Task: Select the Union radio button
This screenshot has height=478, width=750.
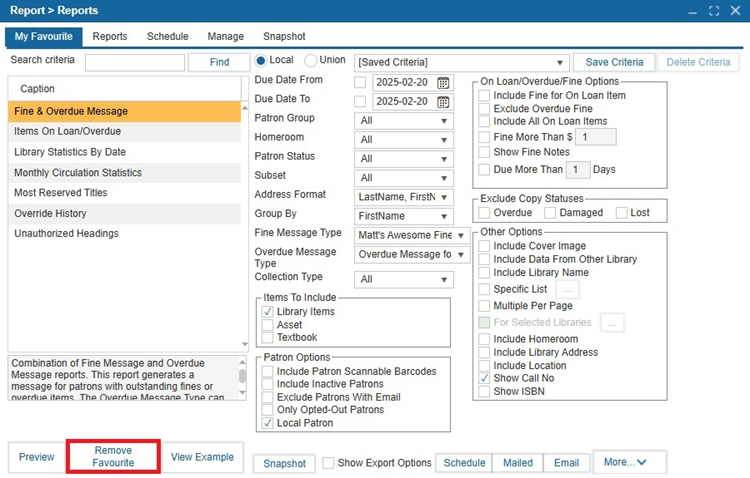Action: pos(311,60)
